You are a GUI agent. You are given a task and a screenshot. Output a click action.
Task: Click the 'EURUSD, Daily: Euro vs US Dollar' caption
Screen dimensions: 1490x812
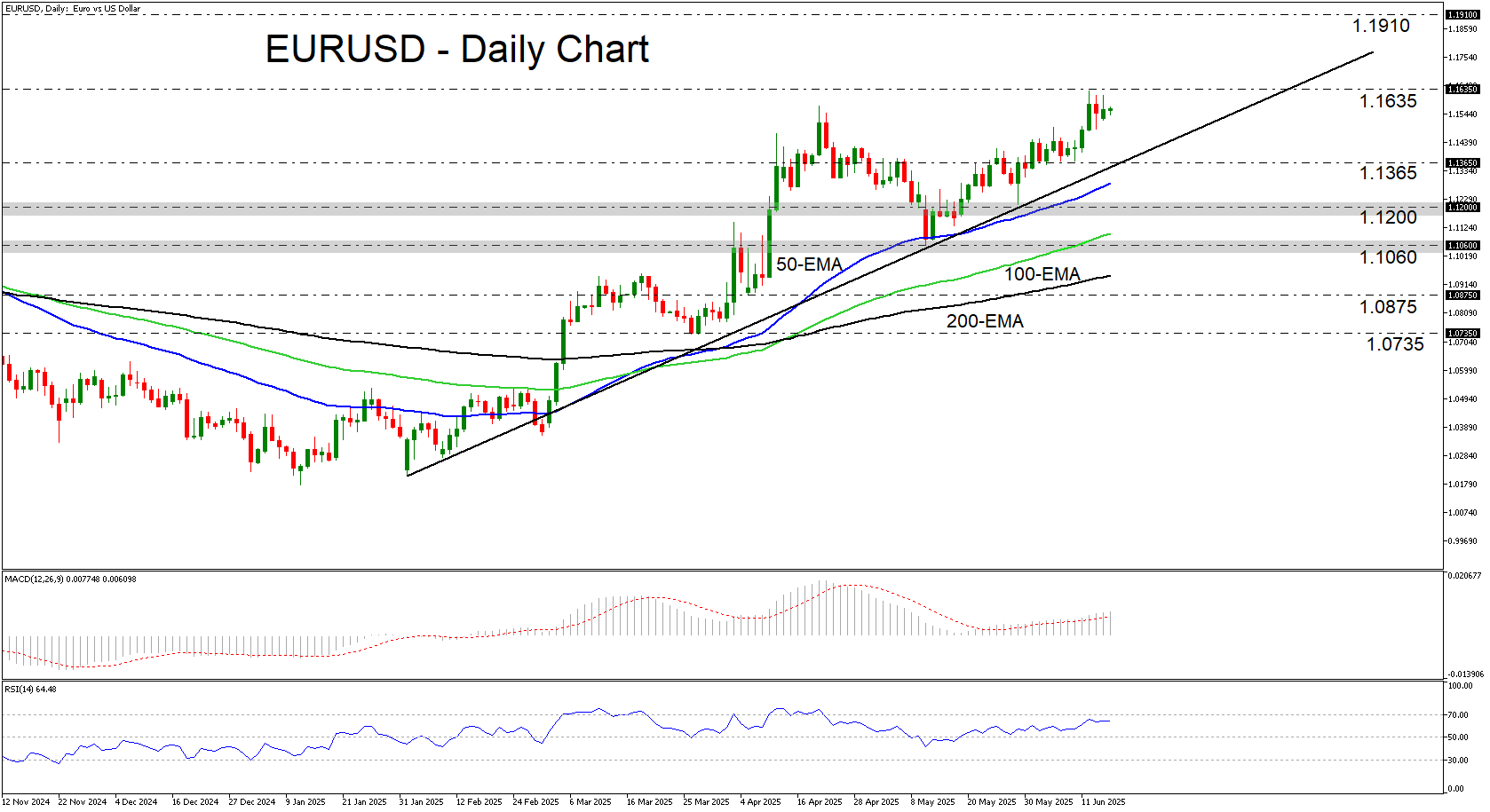(73, 9)
